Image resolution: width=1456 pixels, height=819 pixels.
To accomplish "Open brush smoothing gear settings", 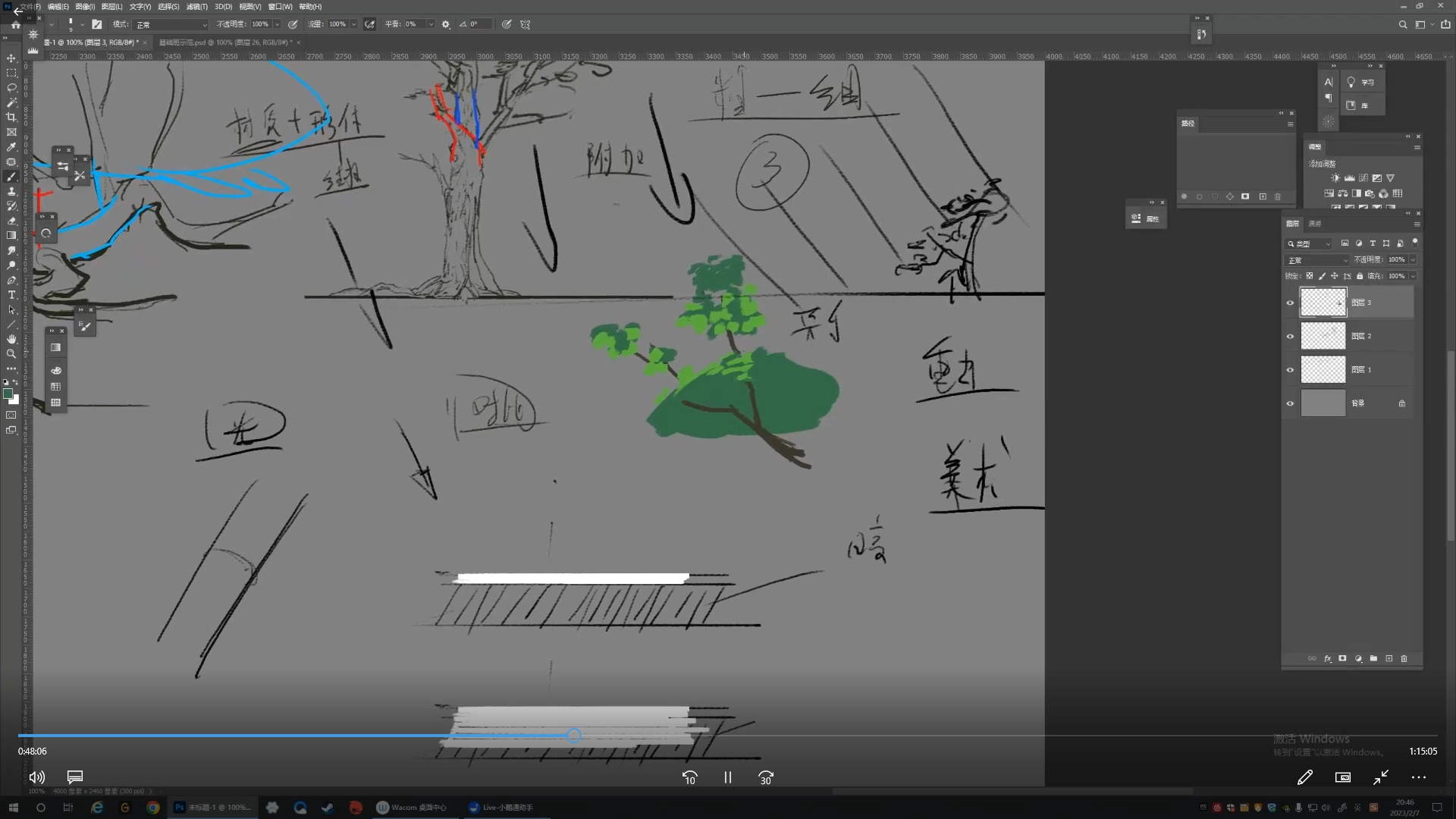I will click(x=446, y=24).
